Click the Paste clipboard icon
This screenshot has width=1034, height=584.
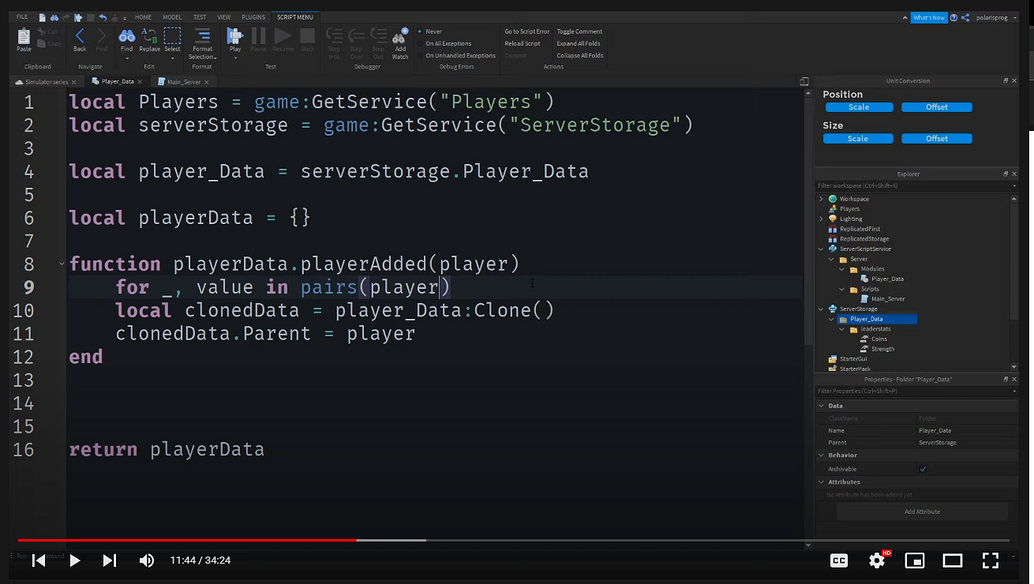[24, 37]
